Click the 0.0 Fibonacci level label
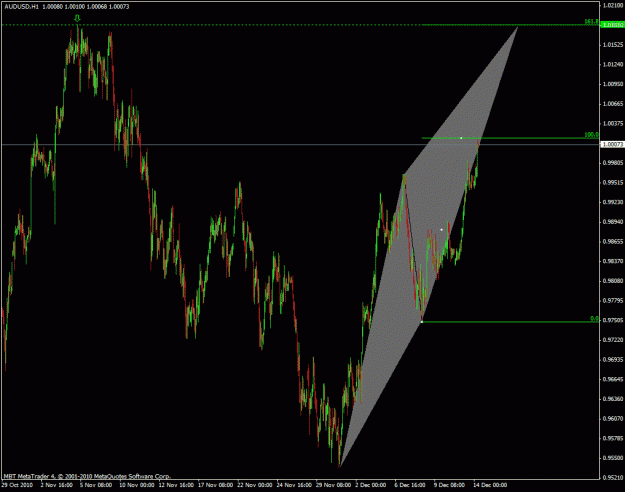The image size is (625, 492). pos(594,319)
